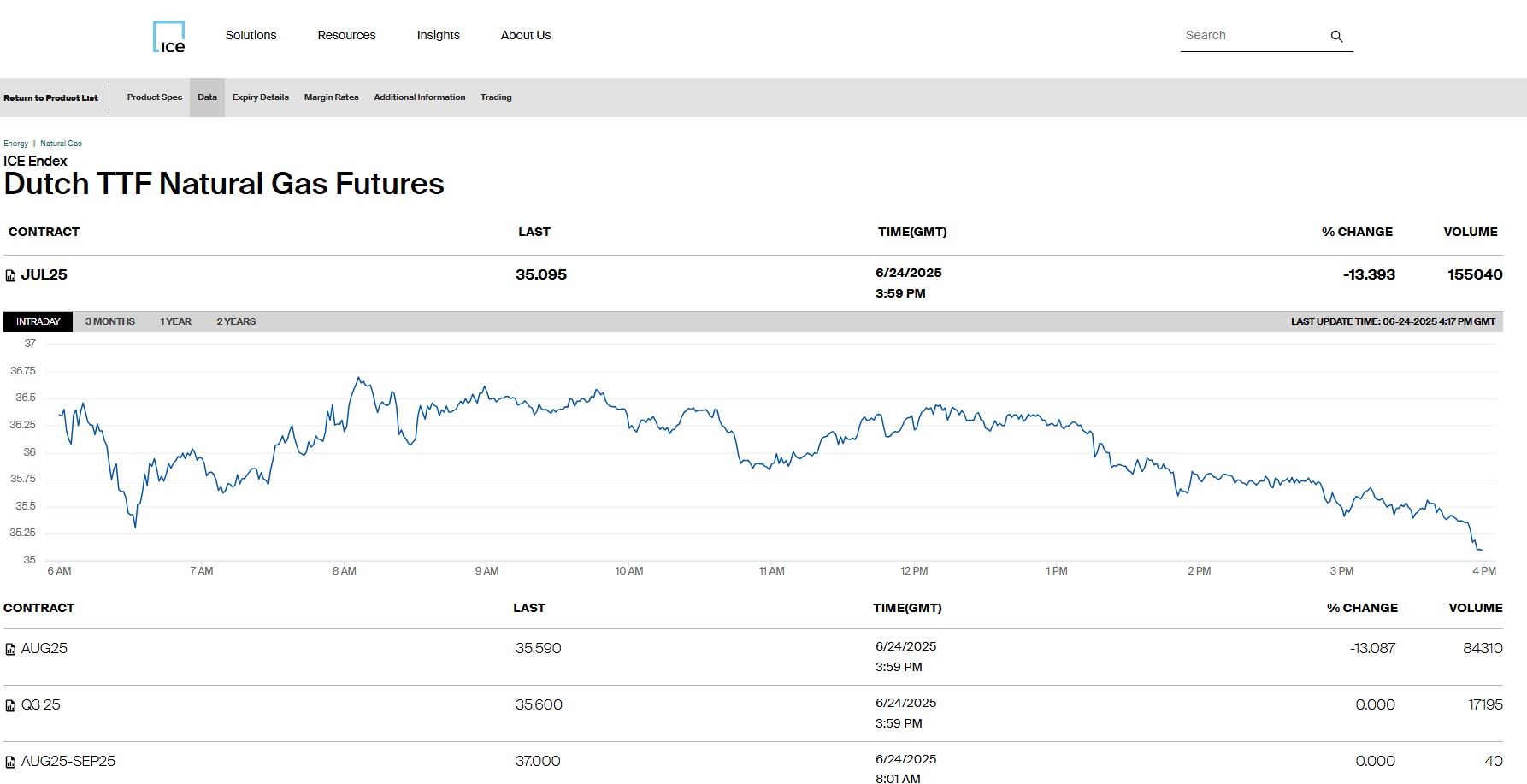Image resolution: width=1527 pixels, height=784 pixels.
Task: Open the JUL25 contract chart icon
Action: tap(10, 275)
